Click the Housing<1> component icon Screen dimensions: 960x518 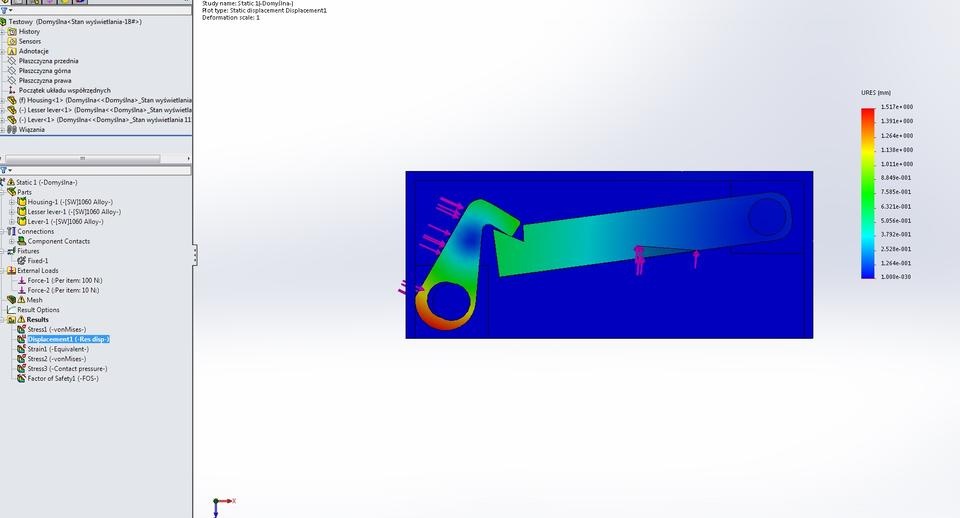12,100
